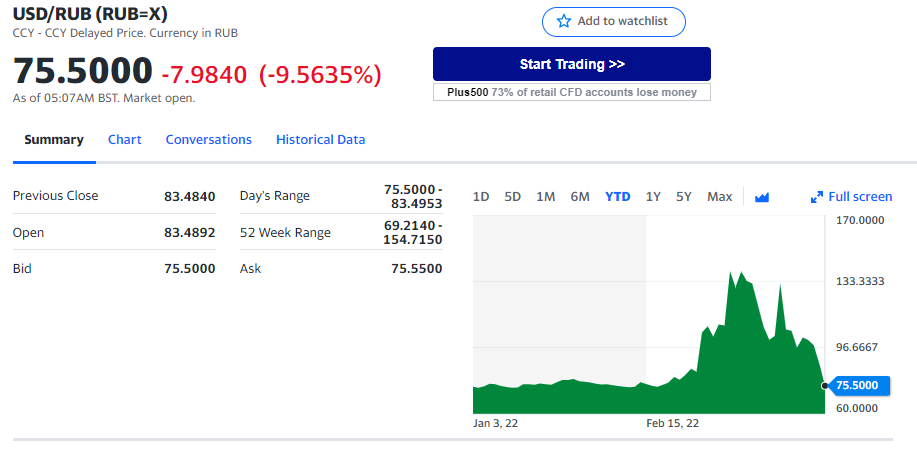917x454 pixels.
Task: Click the star icon in Add to watchlist
Action: (x=564, y=22)
